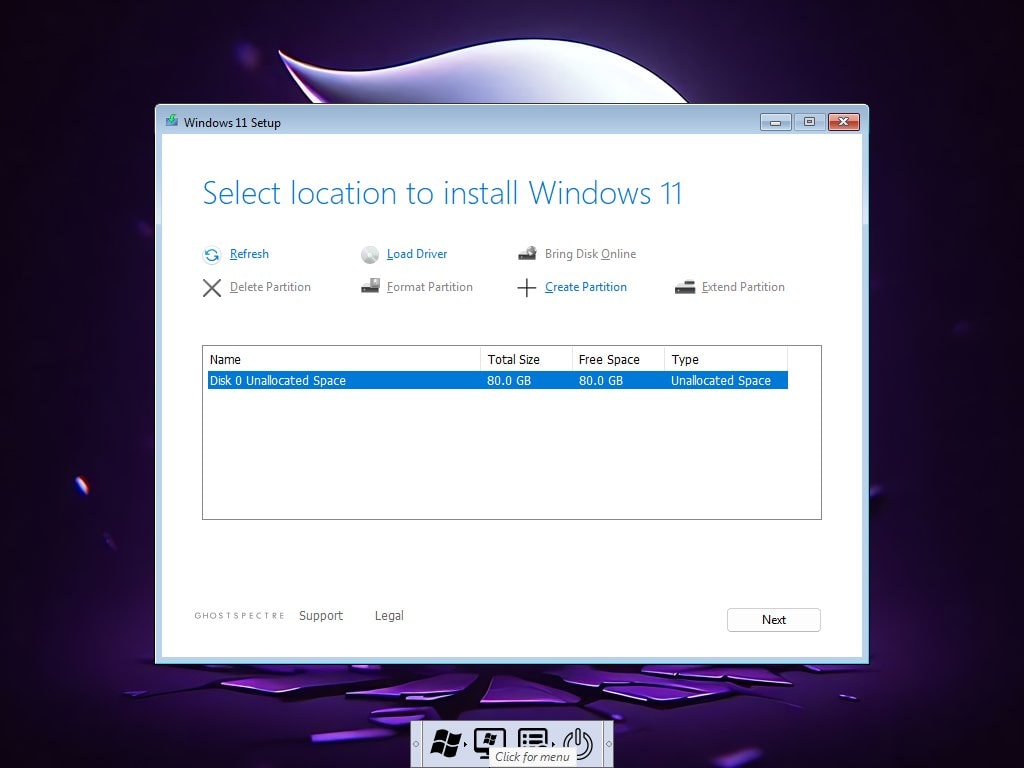Image resolution: width=1024 pixels, height=768 pixels.
Task: Open the Support link
Action: [321, 616]
